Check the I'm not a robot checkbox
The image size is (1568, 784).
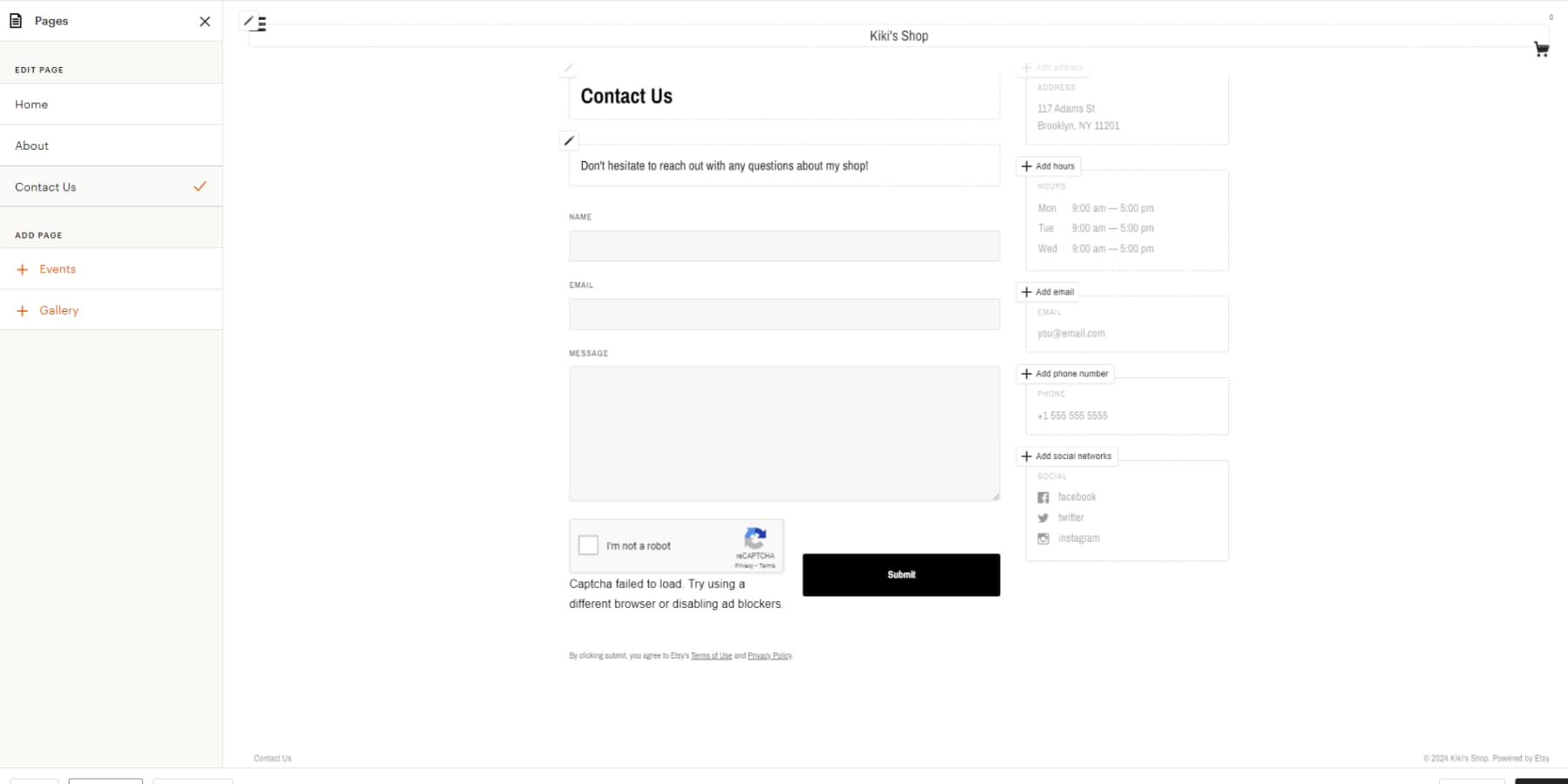tap(589, 545)
